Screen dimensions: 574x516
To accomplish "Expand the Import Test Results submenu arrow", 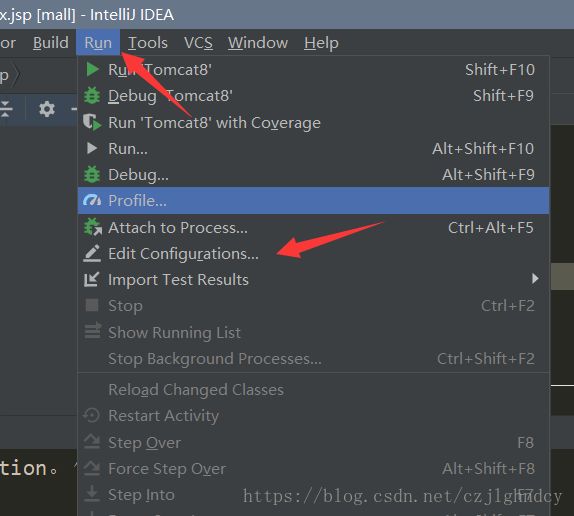I will [535, 279].
